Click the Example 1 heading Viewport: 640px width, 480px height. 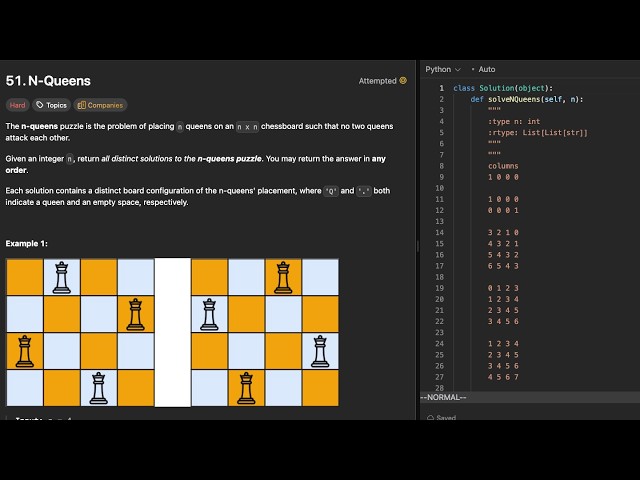pyautogui.click(x=27, y=244)
